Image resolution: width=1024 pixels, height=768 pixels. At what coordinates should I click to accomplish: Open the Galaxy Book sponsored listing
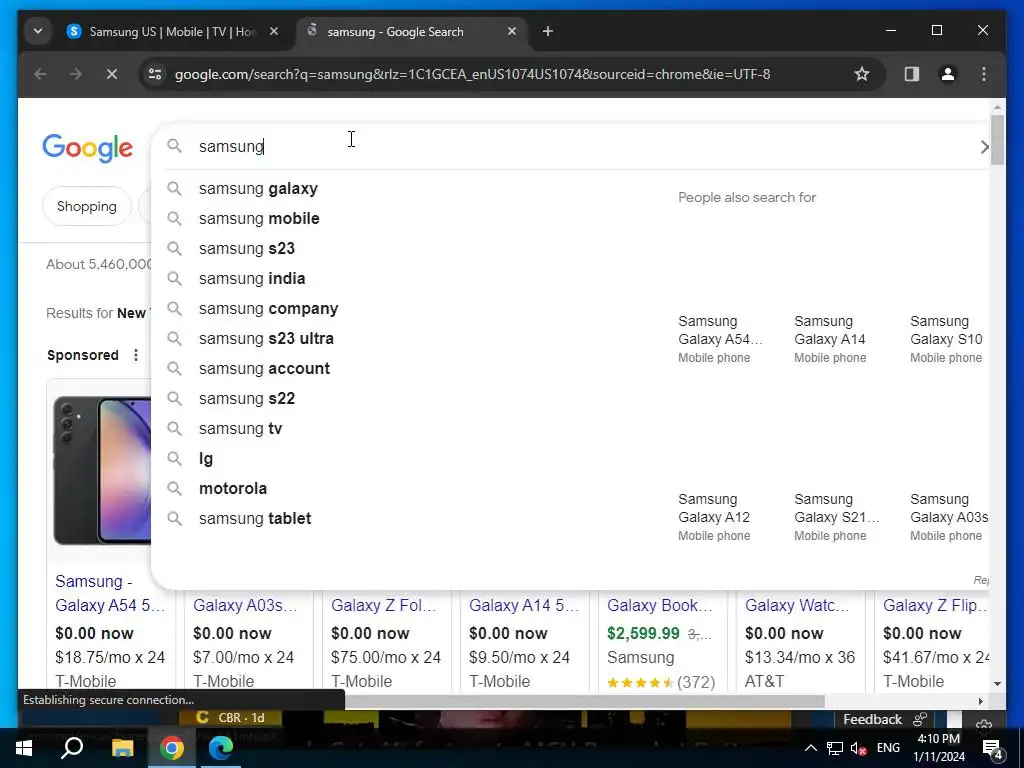tap(660, 605)
